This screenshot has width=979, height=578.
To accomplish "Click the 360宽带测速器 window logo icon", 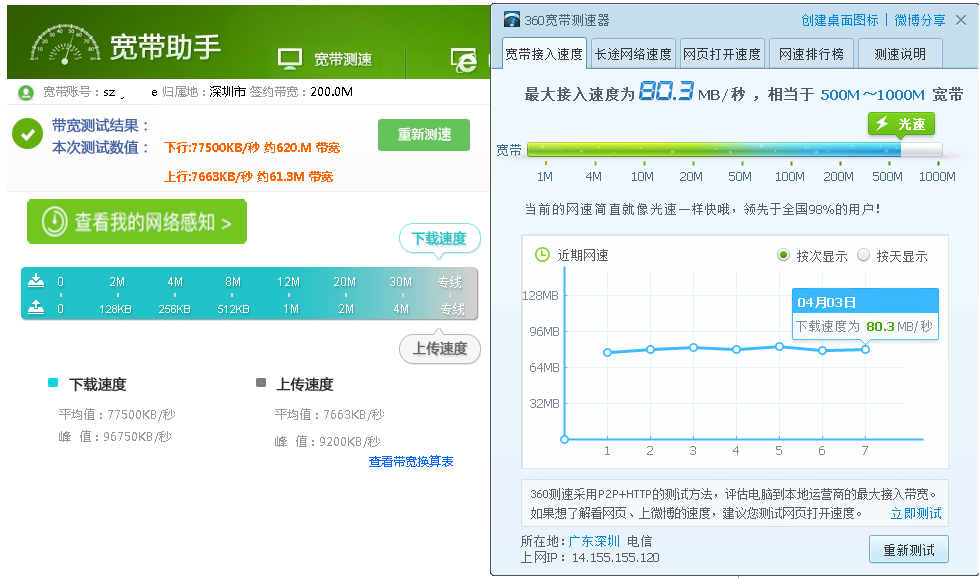I will pos(512,20).
